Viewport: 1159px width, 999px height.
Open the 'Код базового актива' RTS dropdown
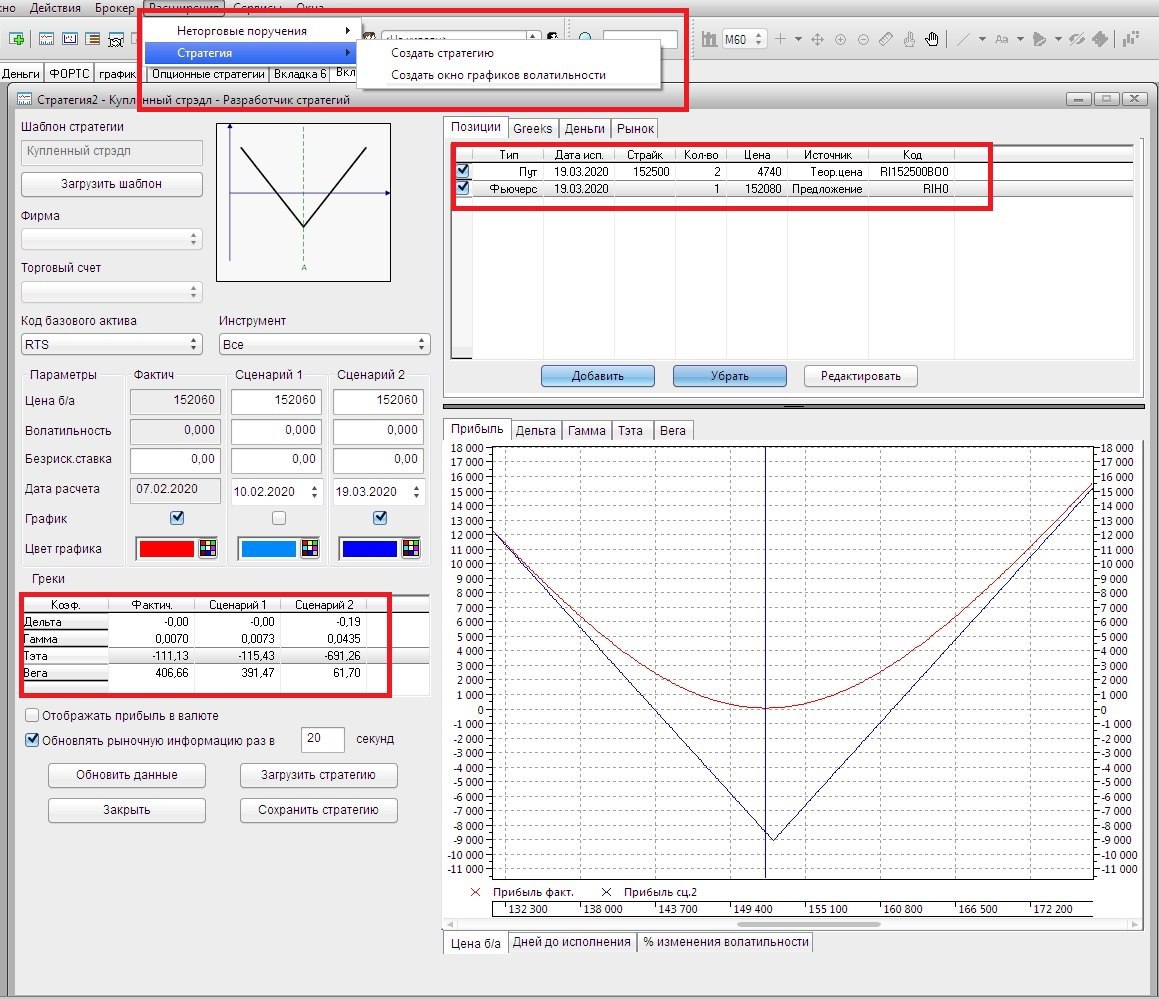coord(111,344)
